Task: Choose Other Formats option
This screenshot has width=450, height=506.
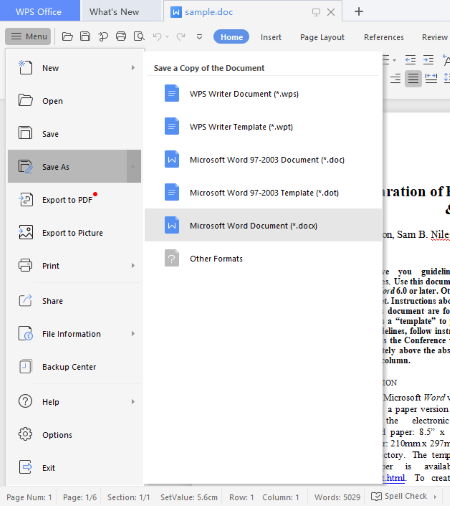Action: pos(263,258)
